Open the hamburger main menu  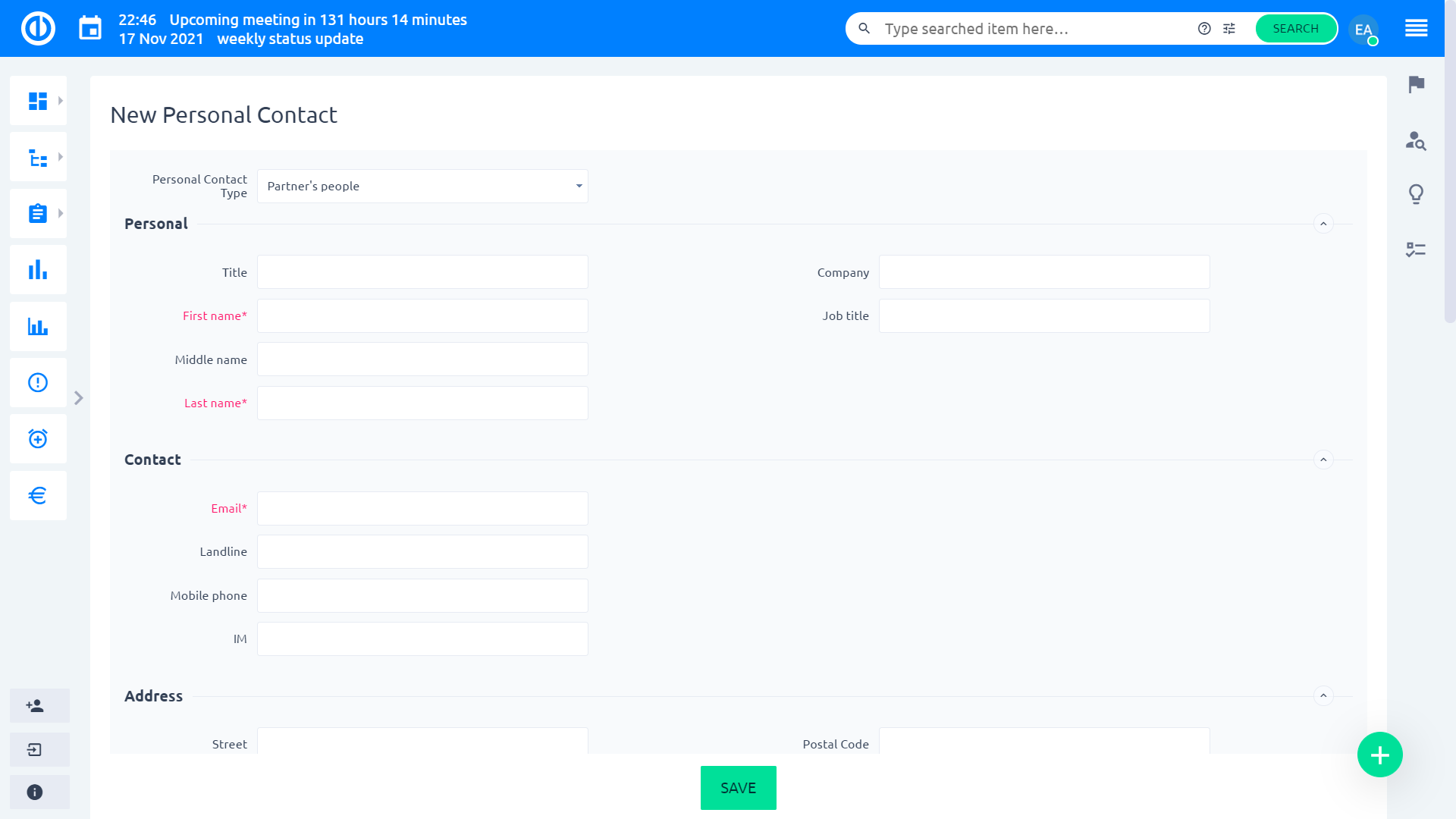coord(1416,29)
